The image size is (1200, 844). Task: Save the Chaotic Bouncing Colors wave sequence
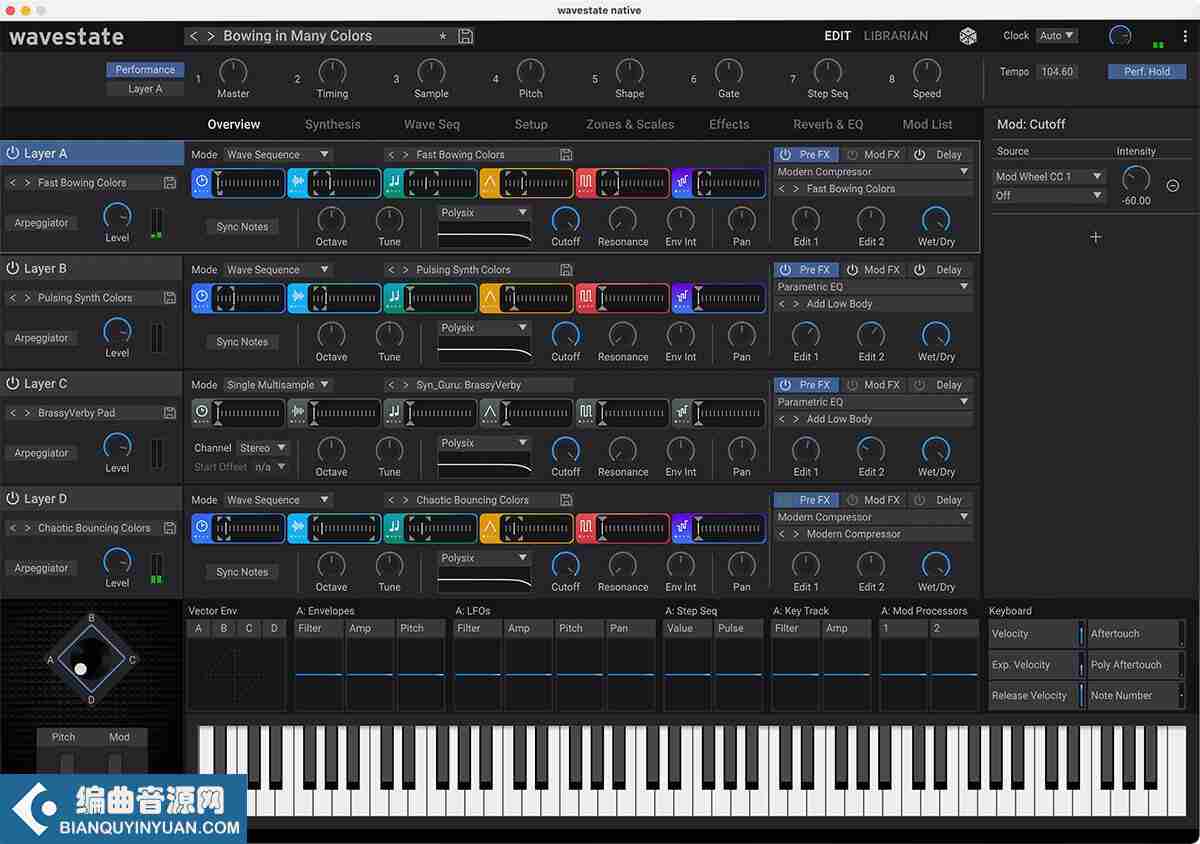566,500
